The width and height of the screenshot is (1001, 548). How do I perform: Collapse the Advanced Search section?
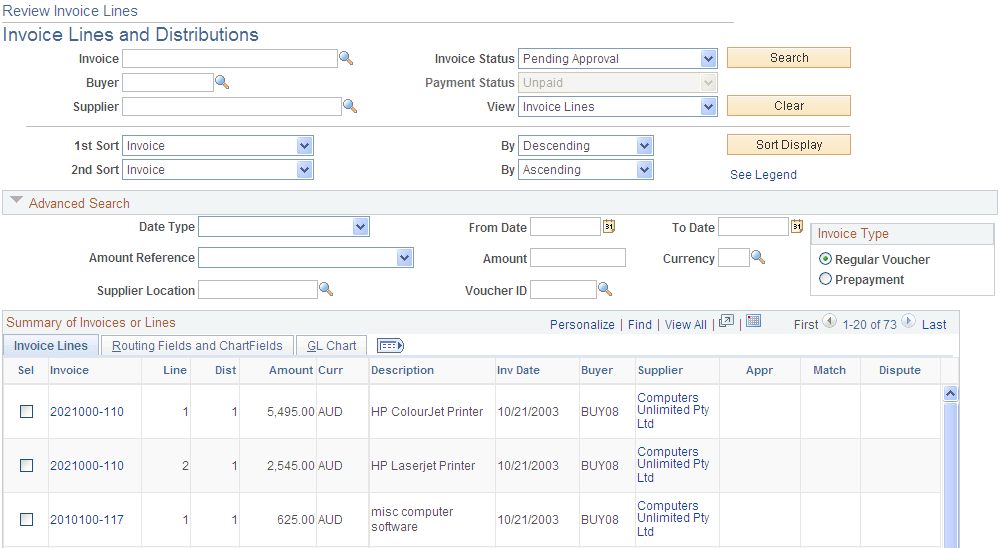click(x=17, y=201)
